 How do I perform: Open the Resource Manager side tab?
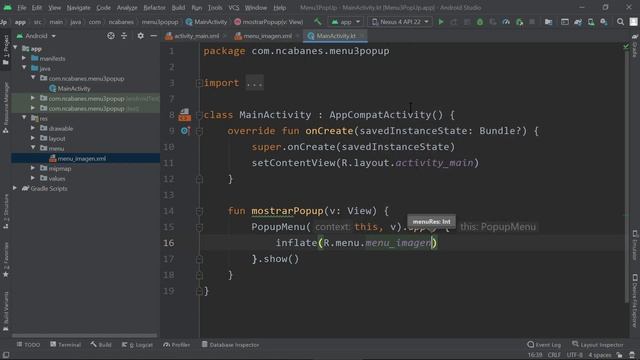(x=5, y=107)
